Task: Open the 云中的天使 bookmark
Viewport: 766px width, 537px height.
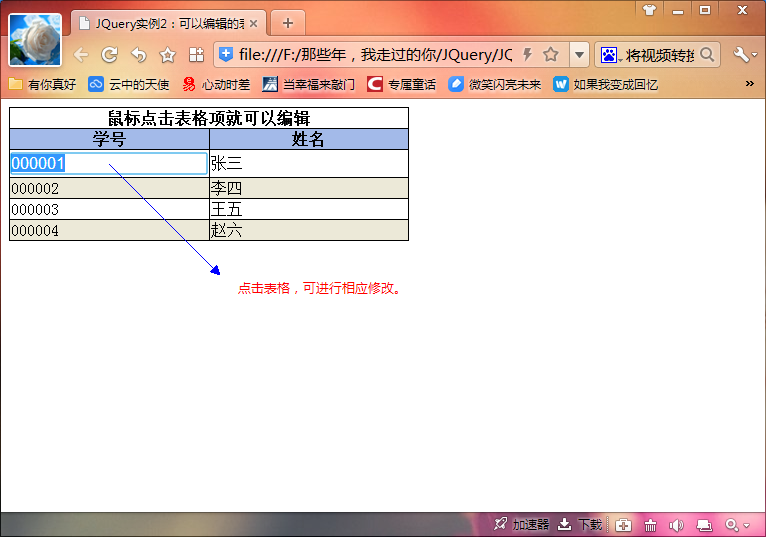Action: click(129, 85)
